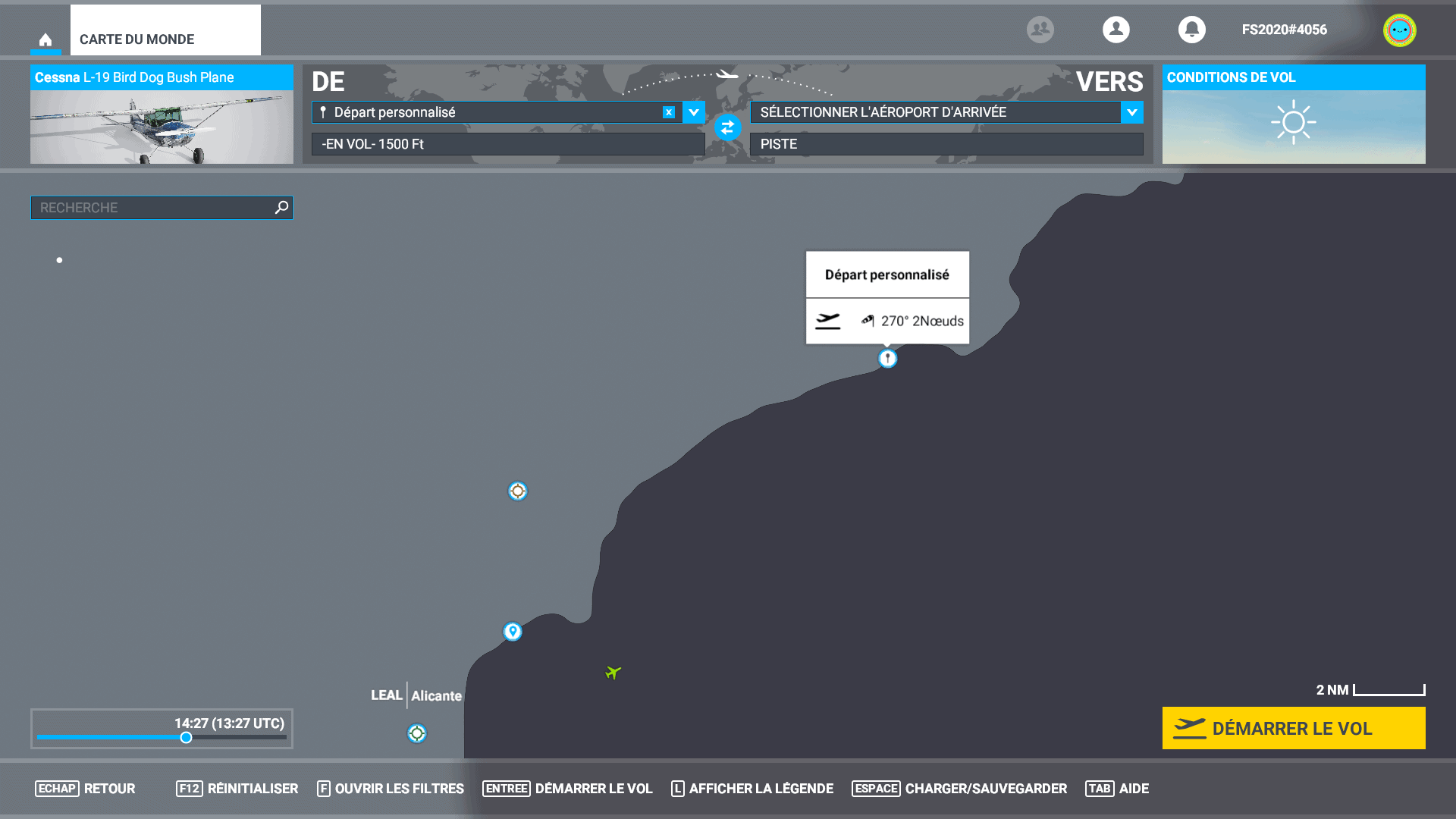Expand the arrival airport dropdown arrow

point(1131,112)
